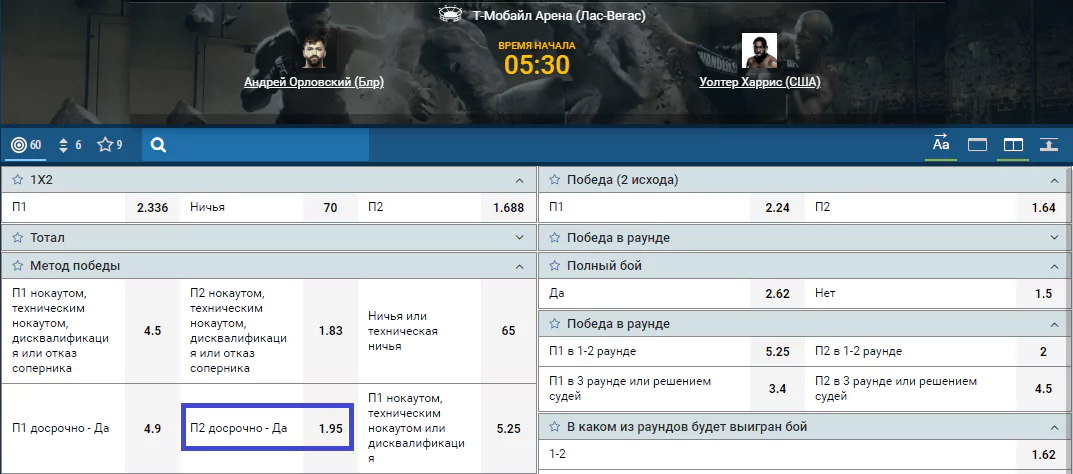Open the 60 markets target tab
The image size is (1073, 474).
tap(27, 145)
